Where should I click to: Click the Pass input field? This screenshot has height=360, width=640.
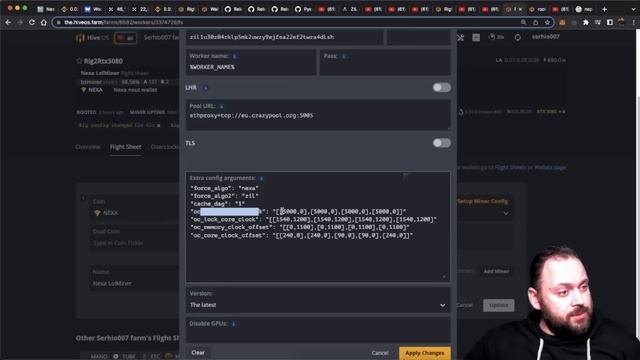385,63
